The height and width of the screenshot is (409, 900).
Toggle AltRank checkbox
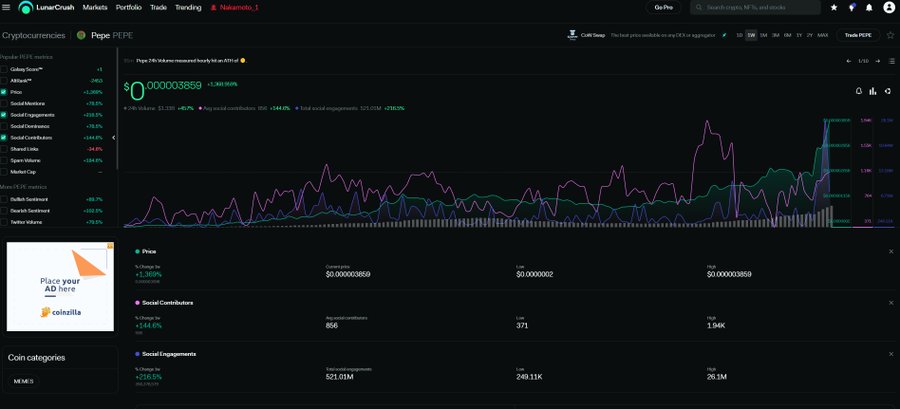click(x=4, y=80)
